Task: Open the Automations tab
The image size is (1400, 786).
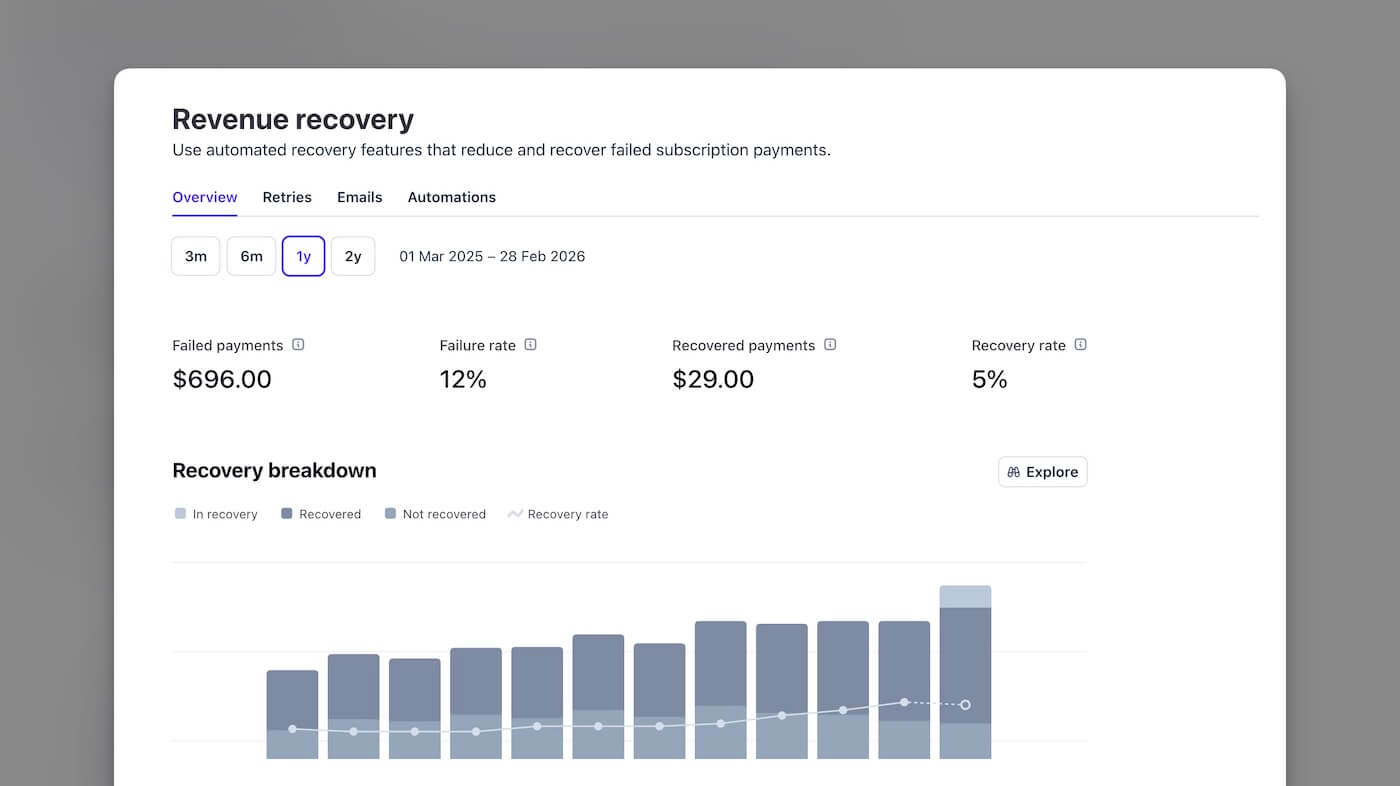Action: [452, 197]
